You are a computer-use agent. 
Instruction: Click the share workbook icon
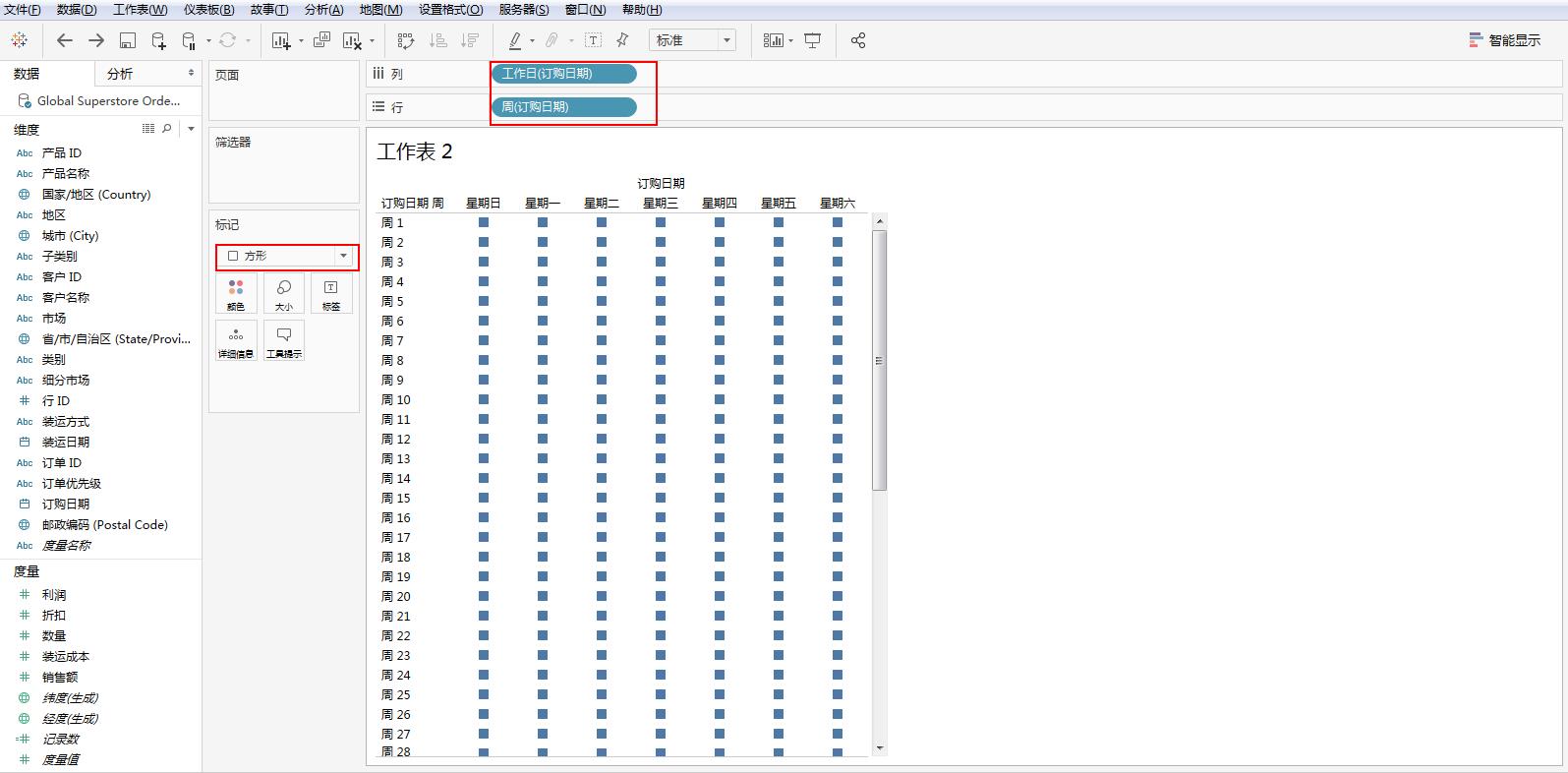858,40
